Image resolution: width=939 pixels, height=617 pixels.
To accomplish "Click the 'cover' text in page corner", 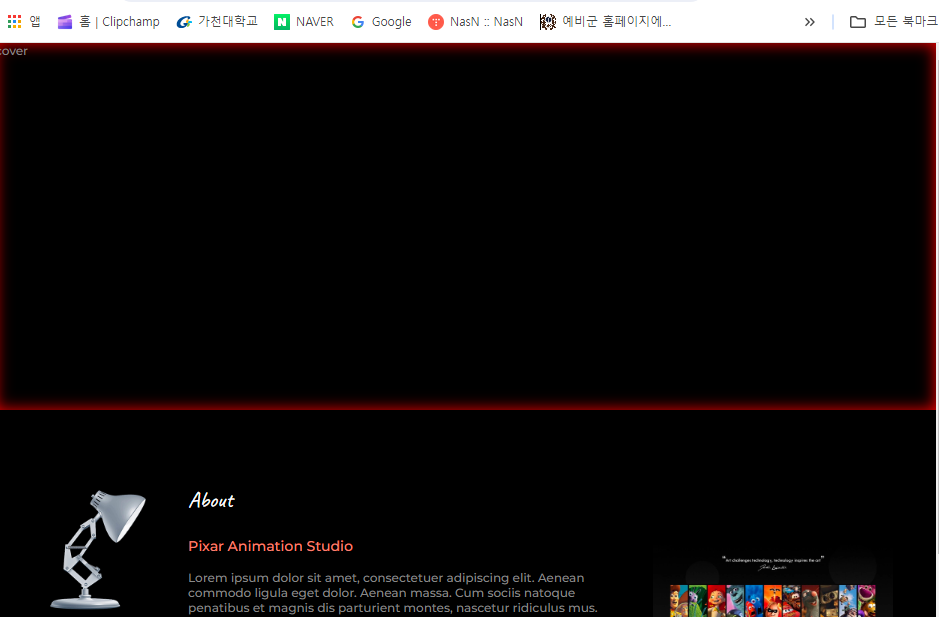I will (13, 51).
